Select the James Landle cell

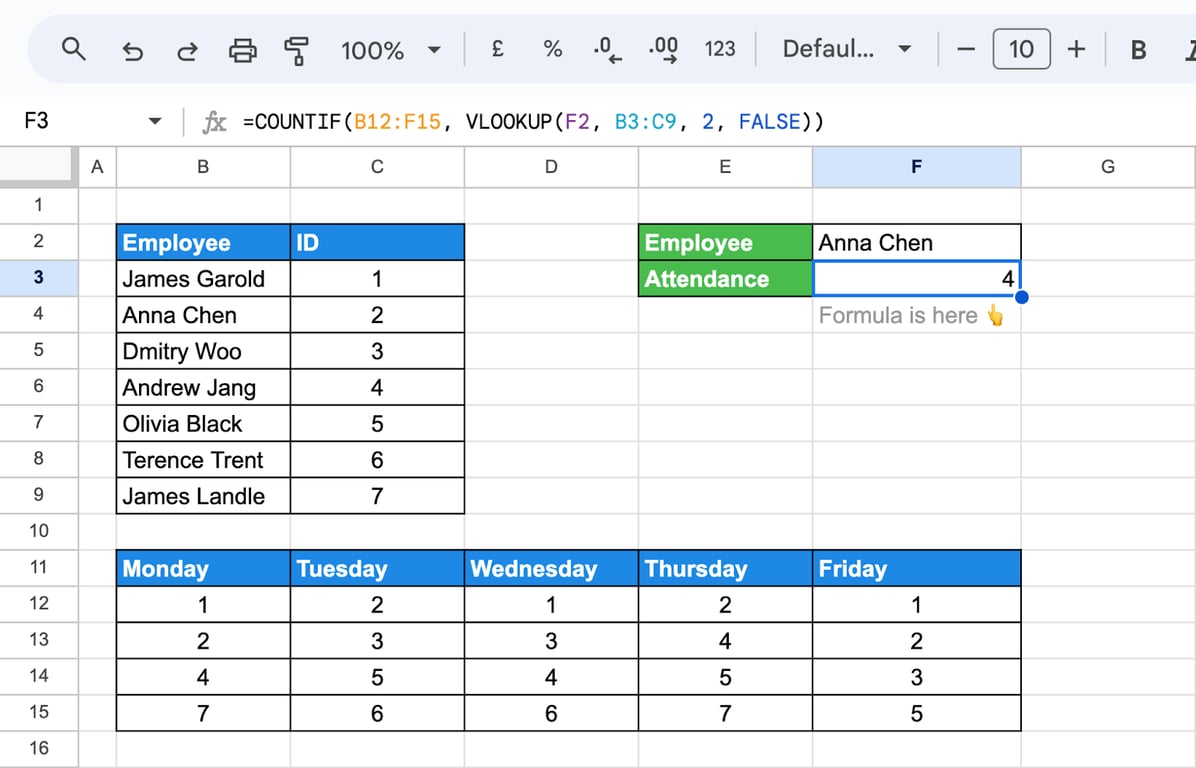203,496
